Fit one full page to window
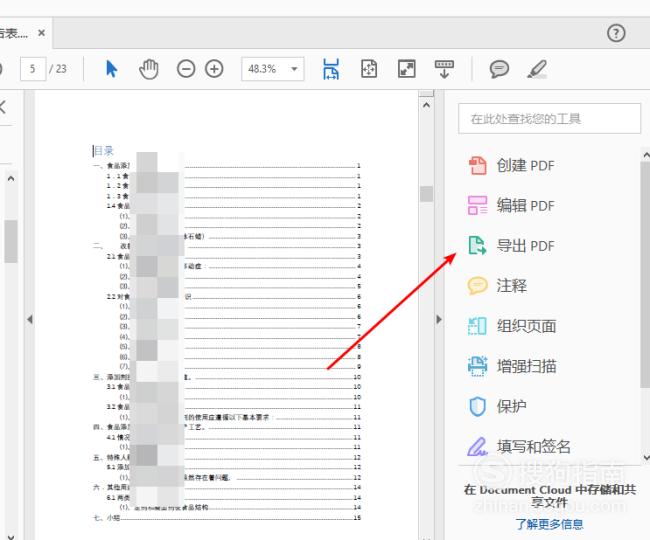The width and height of the screenshot is (650, 540). 369,69
